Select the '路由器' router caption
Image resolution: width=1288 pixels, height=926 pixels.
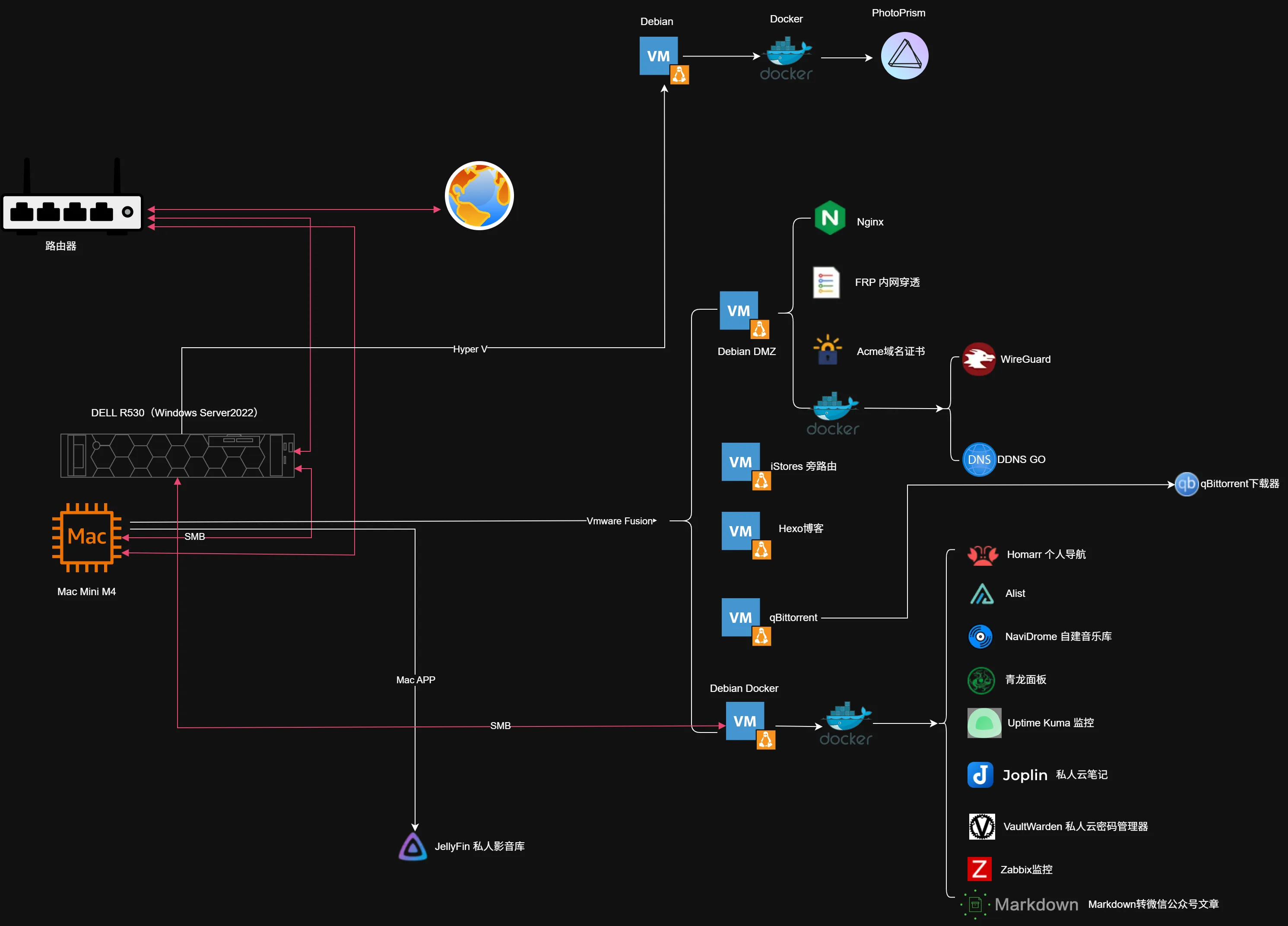click(x=61, y=246)
